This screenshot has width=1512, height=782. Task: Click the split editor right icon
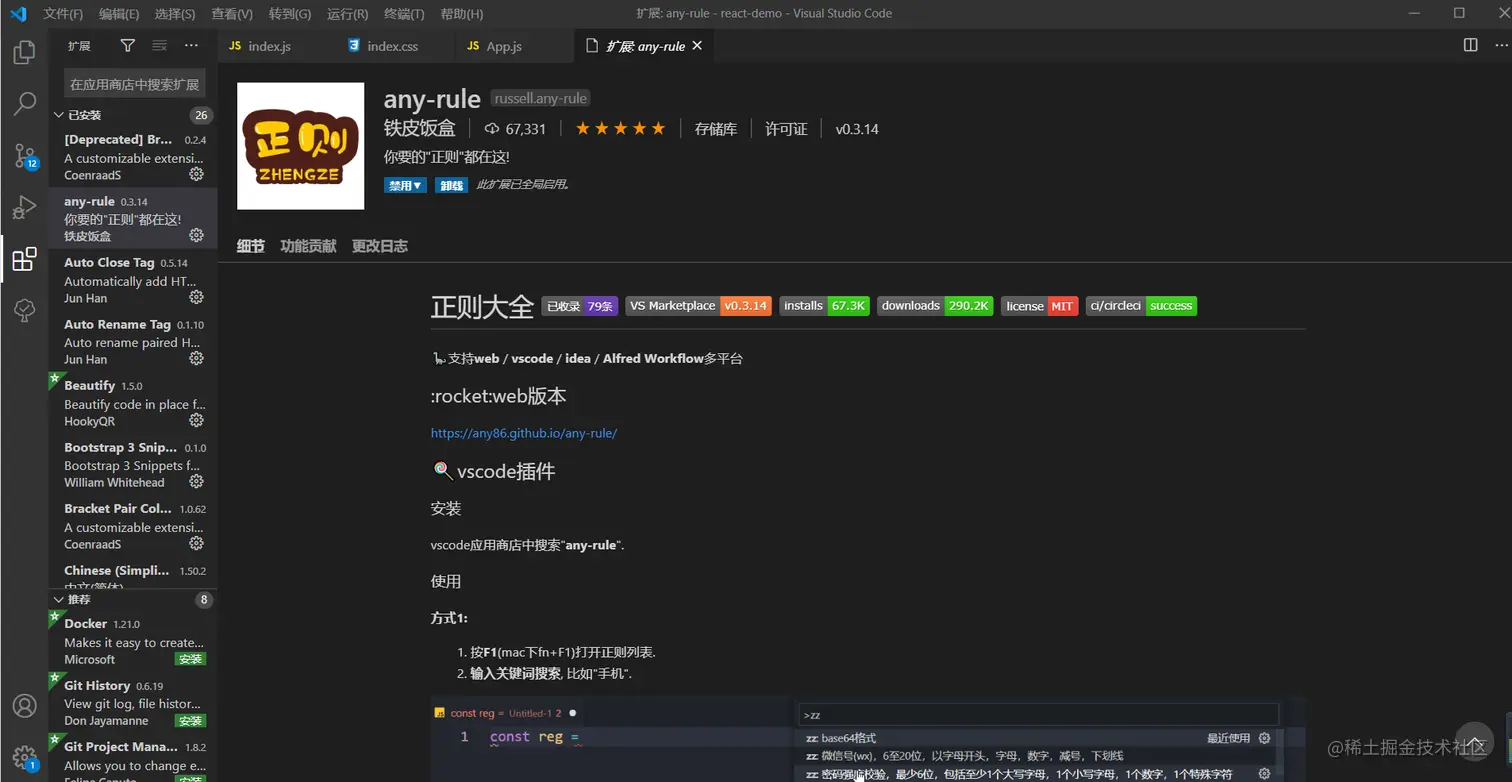coord(1470,45)
